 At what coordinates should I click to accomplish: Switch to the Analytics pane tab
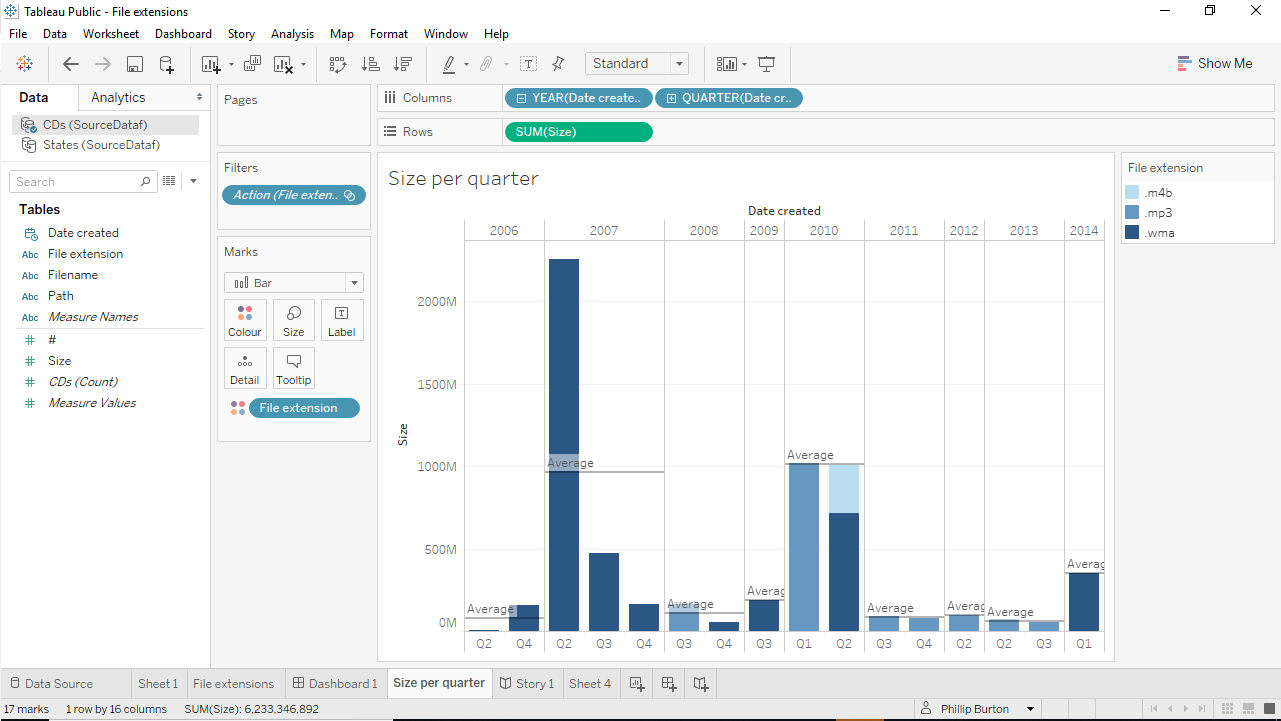click(x=118, y=98)
